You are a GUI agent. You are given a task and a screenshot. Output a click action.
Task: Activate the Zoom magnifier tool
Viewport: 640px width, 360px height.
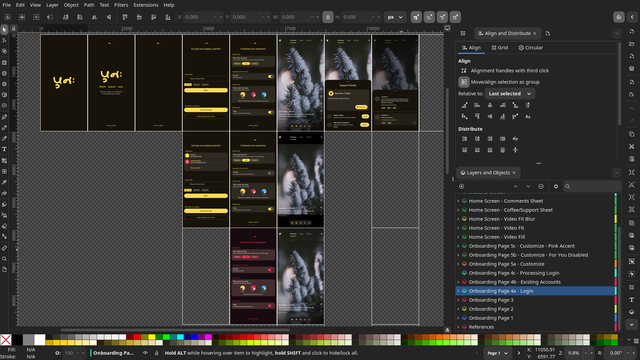4,259
